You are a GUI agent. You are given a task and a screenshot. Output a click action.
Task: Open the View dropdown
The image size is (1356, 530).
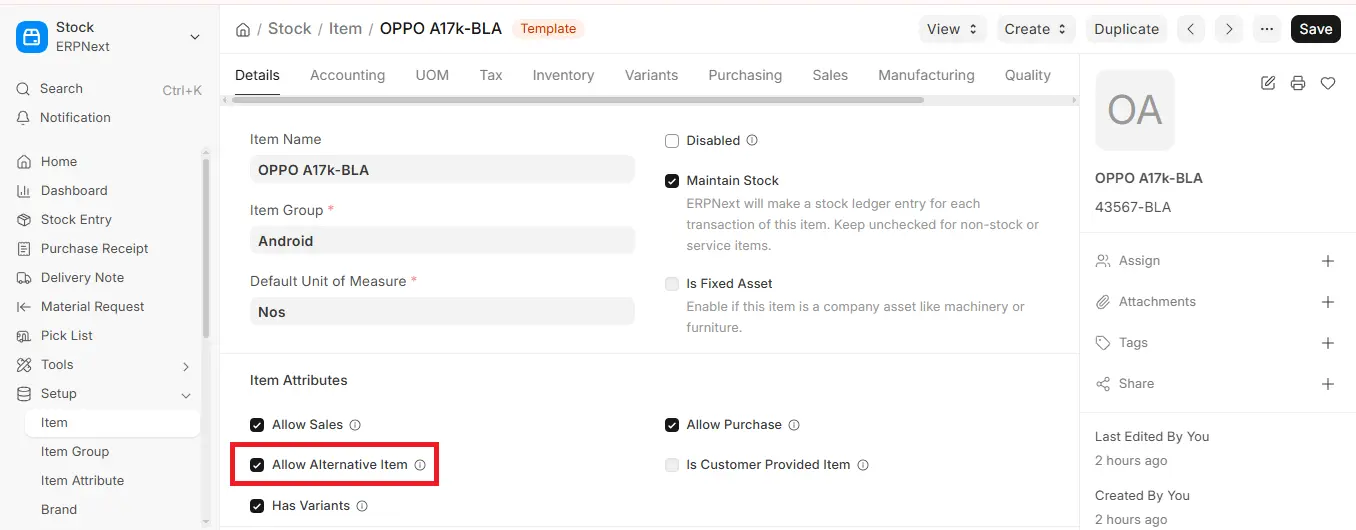(x=953, y=29)
